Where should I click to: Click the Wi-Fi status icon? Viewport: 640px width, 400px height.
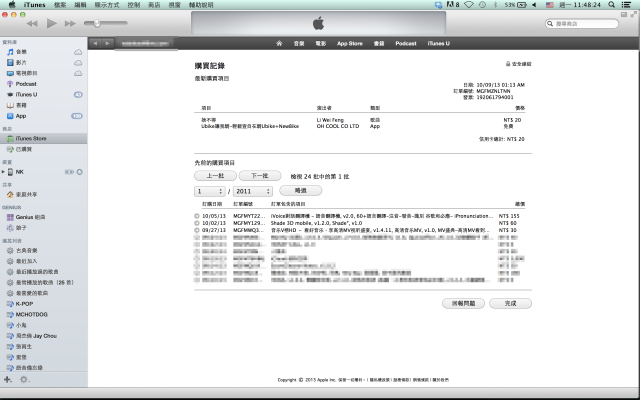pyautogui.click(x=469, y=4)
